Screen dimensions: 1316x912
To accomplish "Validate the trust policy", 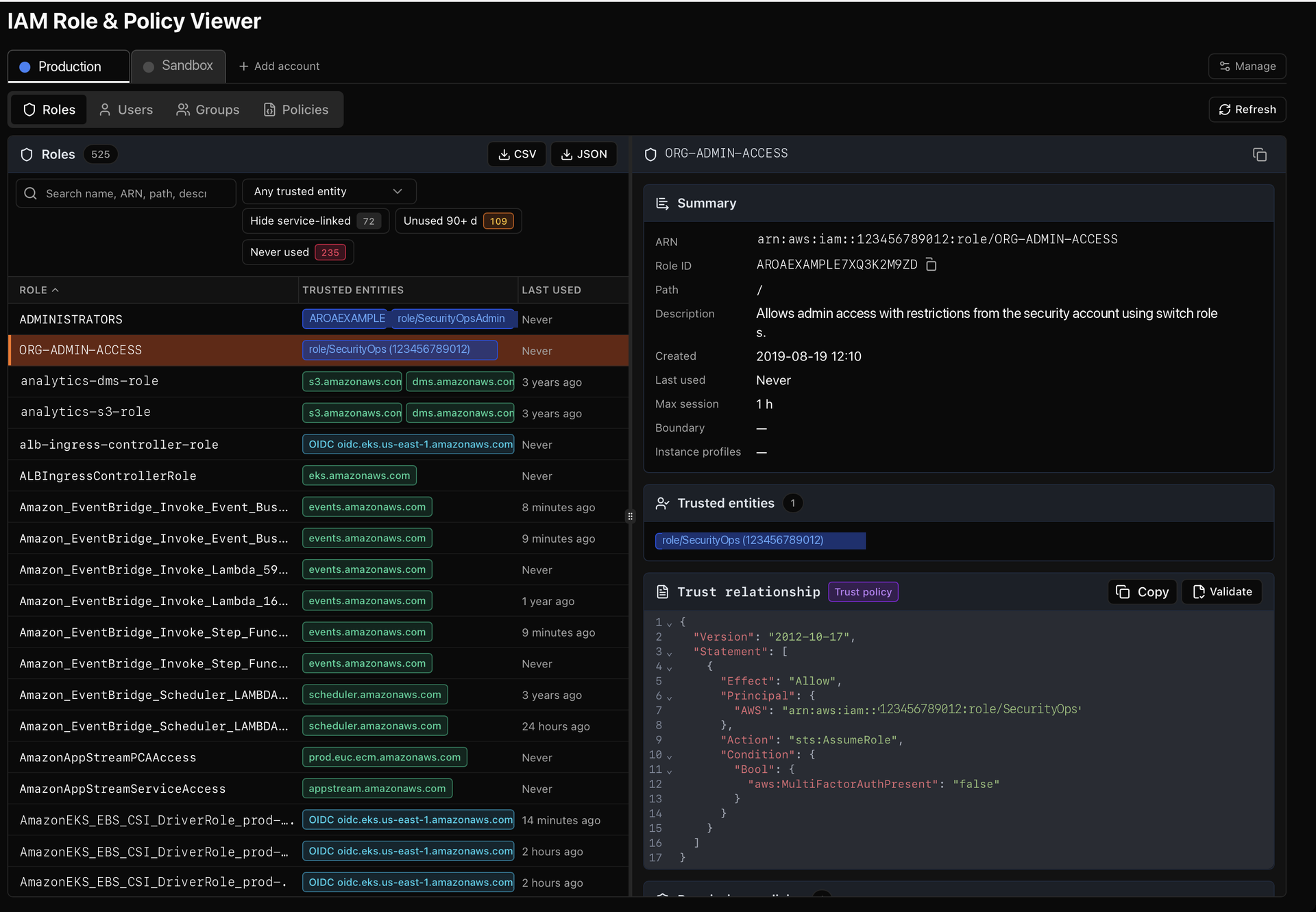I will (x=1222, y=592).
